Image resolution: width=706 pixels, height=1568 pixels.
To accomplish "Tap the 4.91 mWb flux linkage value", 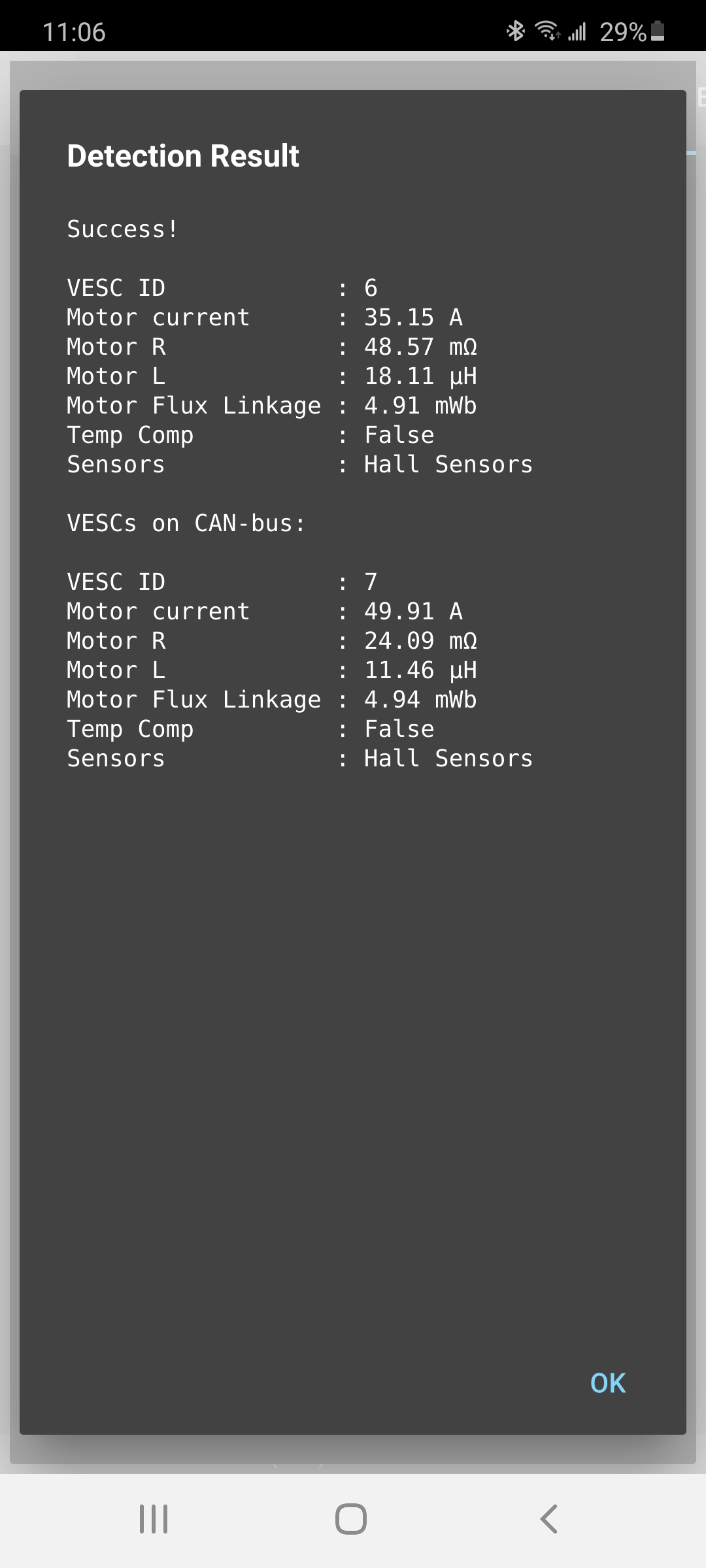I will (x=420, y=406).
